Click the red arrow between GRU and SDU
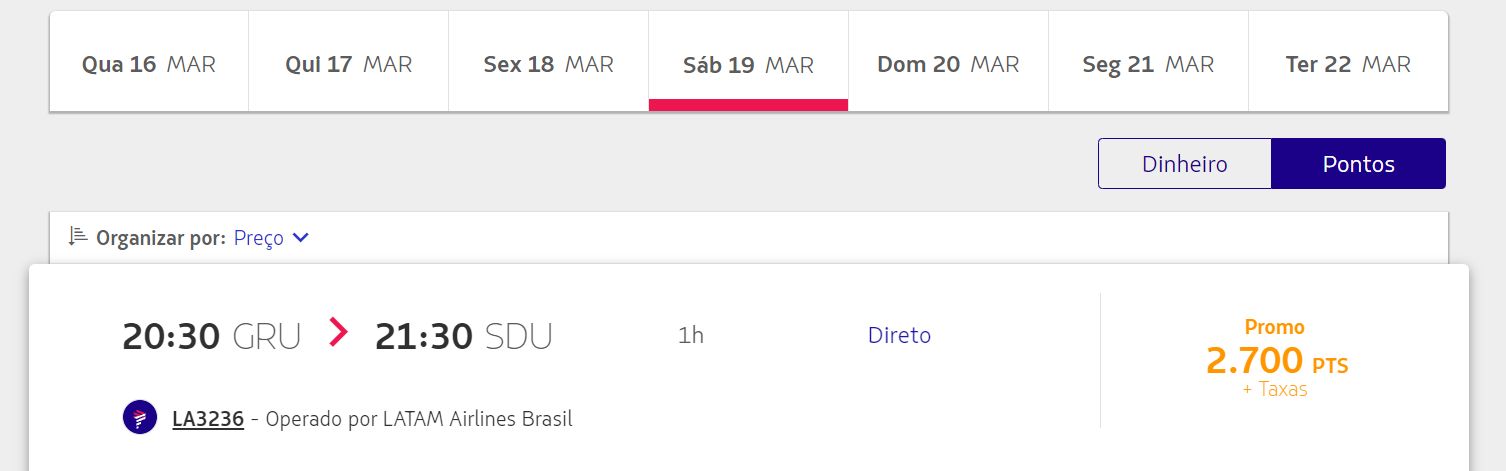The height and width of the screenshot is (471, 1506). (339, 332)
